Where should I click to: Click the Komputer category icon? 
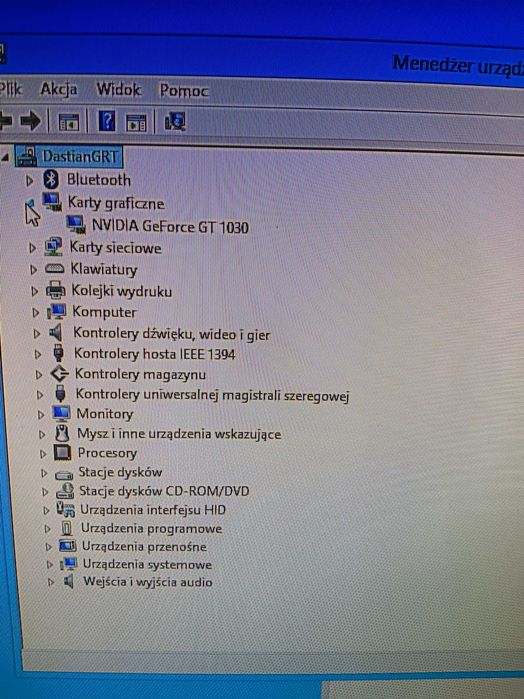[x=57, y=311]
